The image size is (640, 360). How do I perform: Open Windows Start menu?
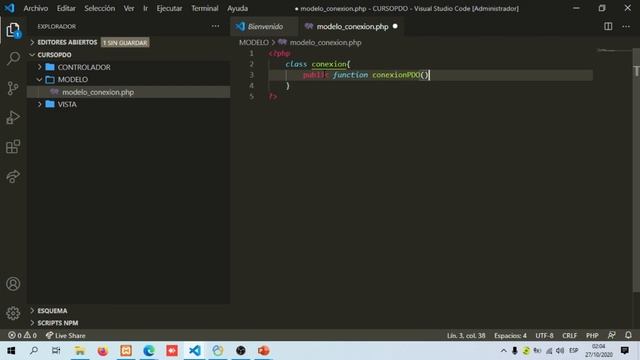11,351
